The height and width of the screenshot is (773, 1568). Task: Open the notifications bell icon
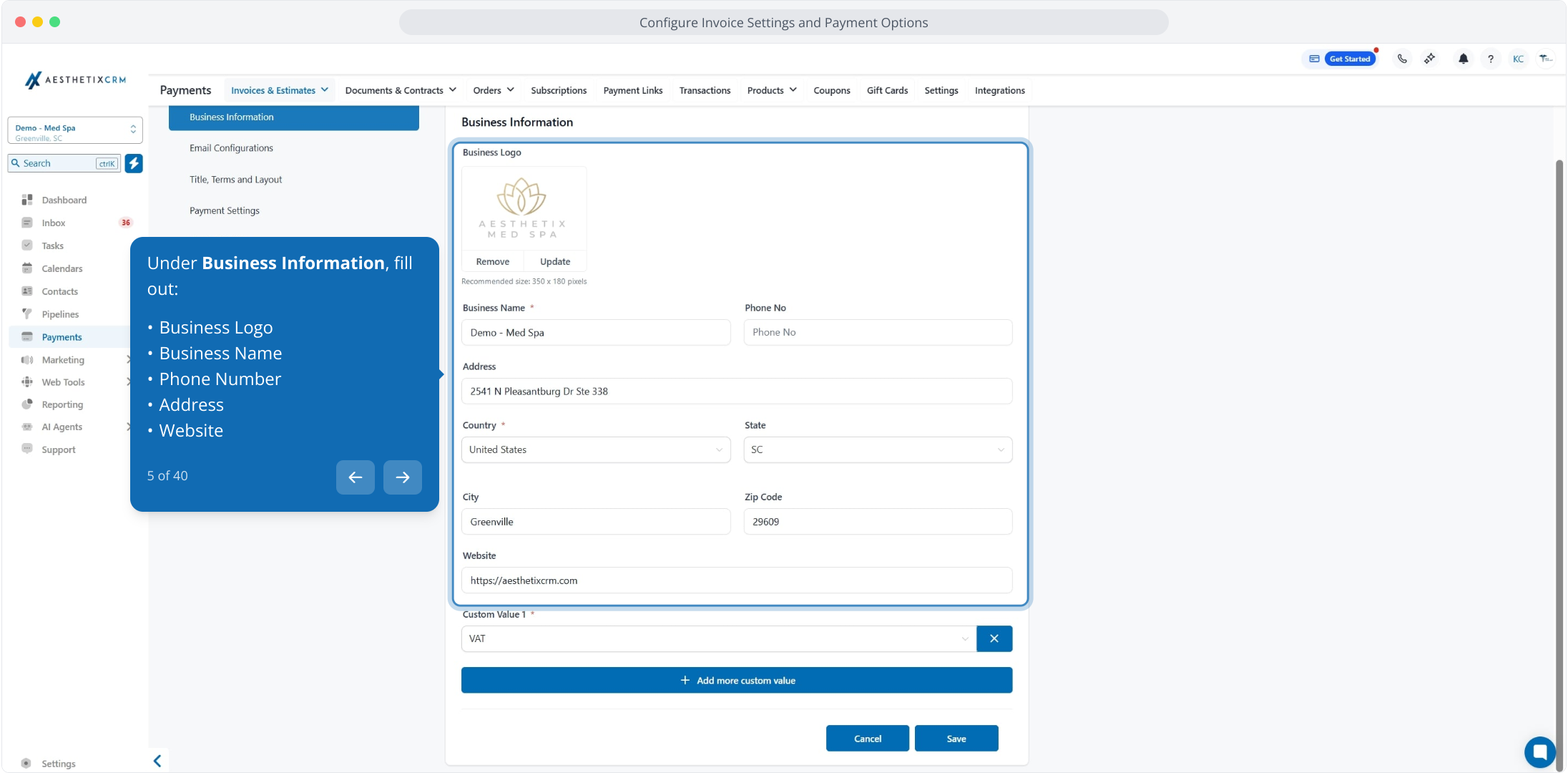click(1463, 59)
